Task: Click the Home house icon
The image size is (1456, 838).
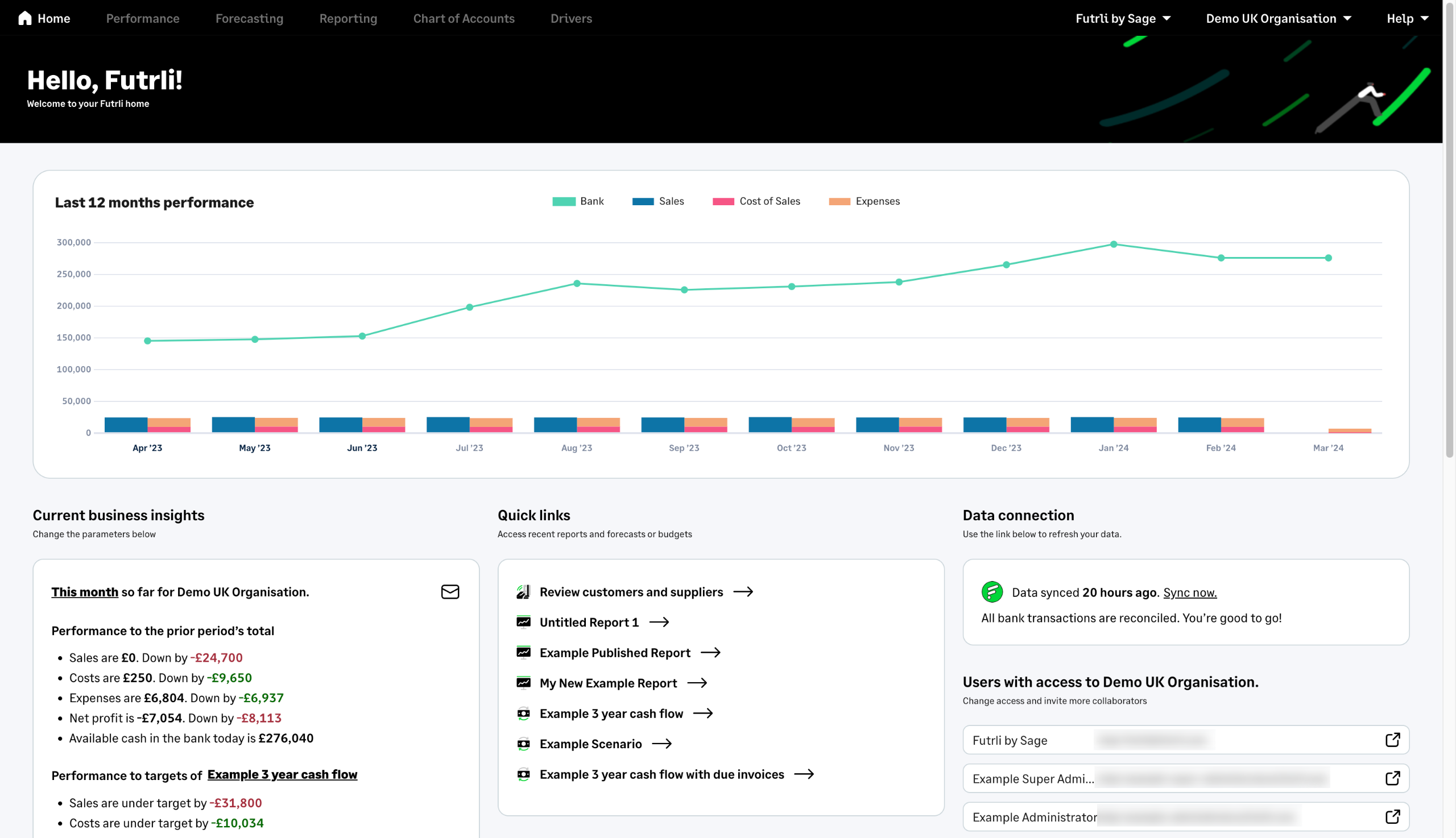Action: tap(25, 18)
